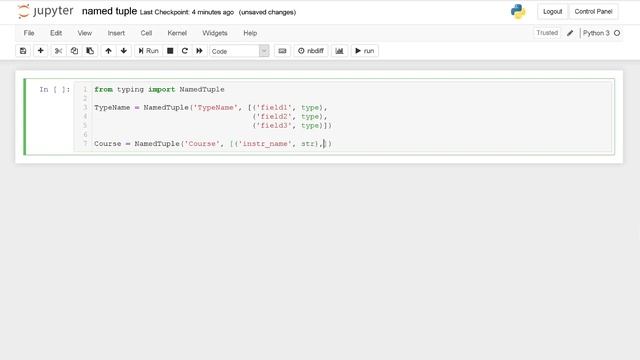Open the cell type Code dropdown
The width and height of the screenshot is (640, 360).
(239, 51)
